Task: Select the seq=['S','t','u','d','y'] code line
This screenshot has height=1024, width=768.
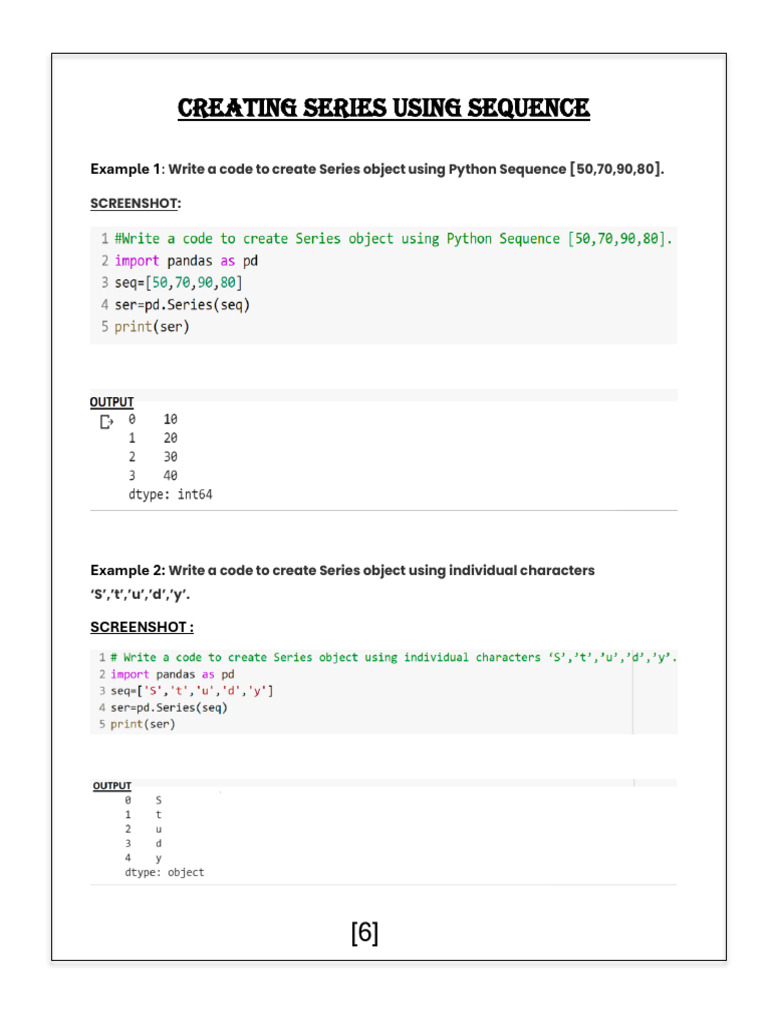Action: tap(192, 691)
